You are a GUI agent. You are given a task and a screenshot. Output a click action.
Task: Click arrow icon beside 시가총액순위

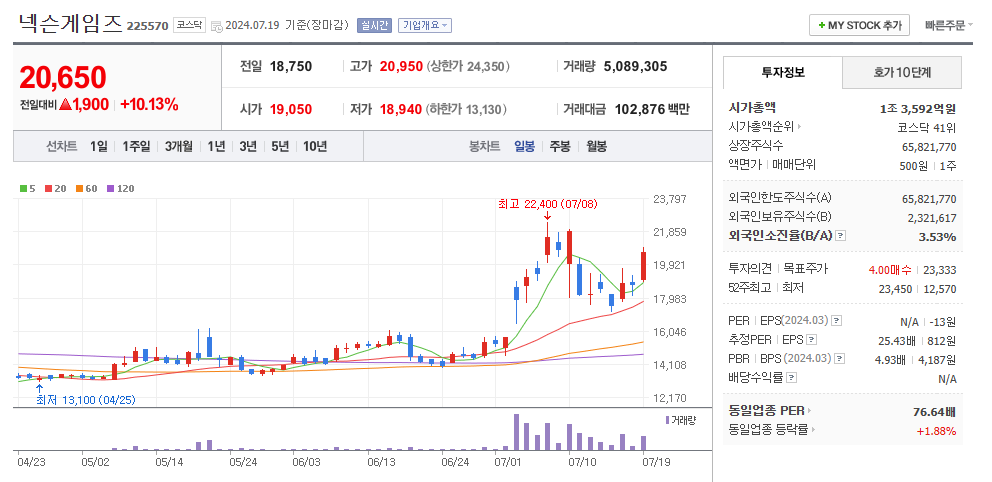point(799,127)
